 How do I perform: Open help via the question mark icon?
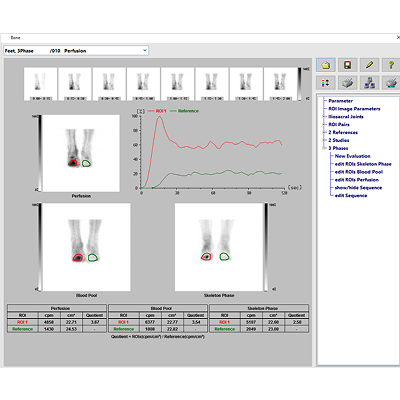(391, 65)
